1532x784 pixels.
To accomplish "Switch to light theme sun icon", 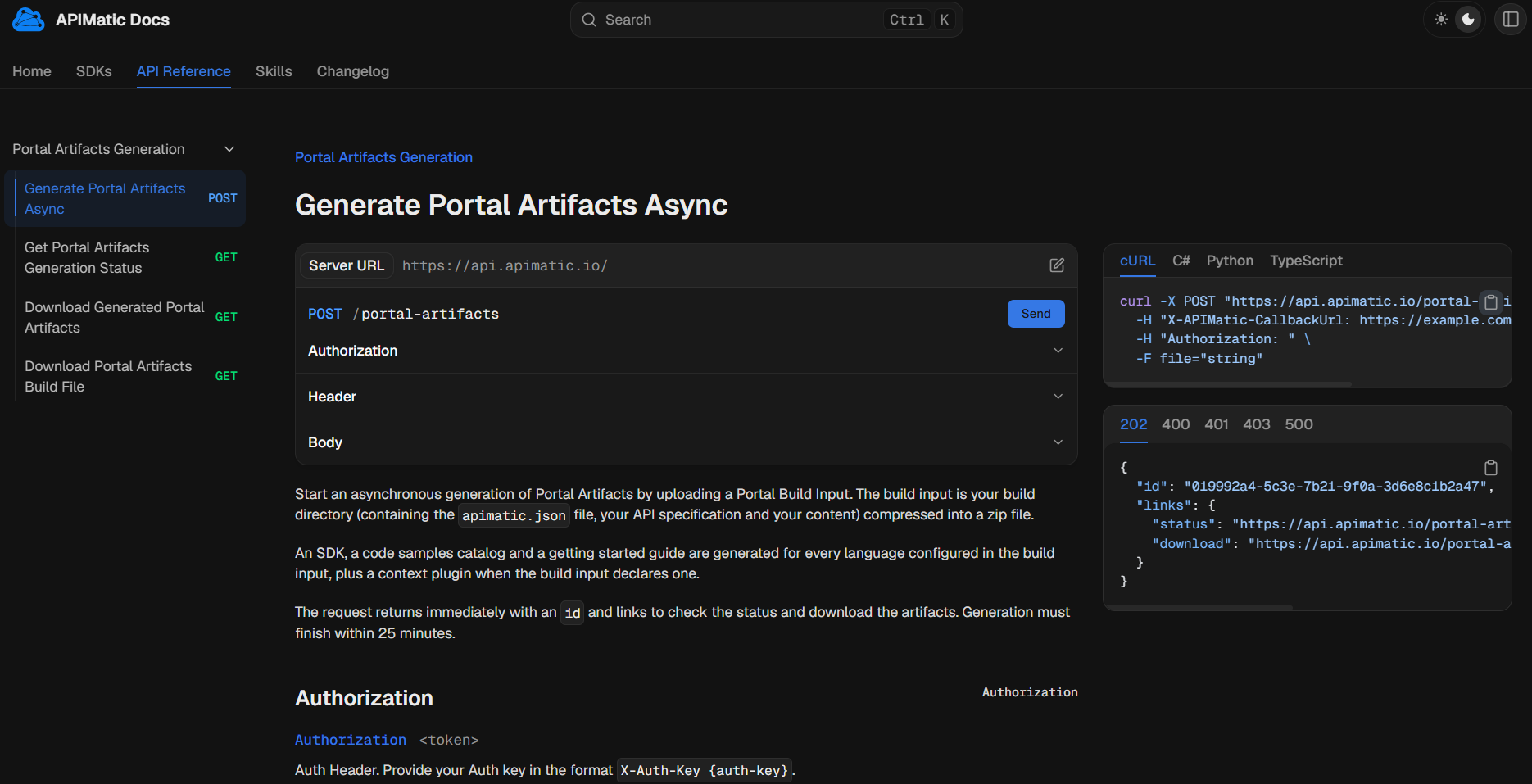I will pos(1441,20).
